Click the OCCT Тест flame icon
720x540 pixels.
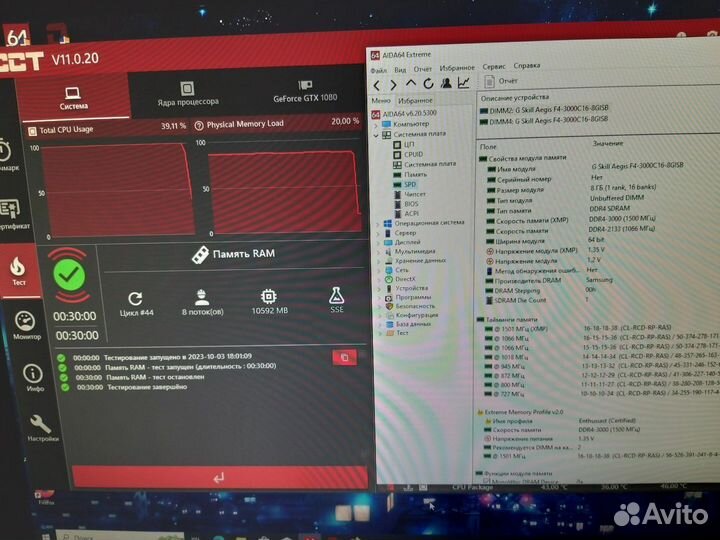pyautogui.click(x=17, y=271)
